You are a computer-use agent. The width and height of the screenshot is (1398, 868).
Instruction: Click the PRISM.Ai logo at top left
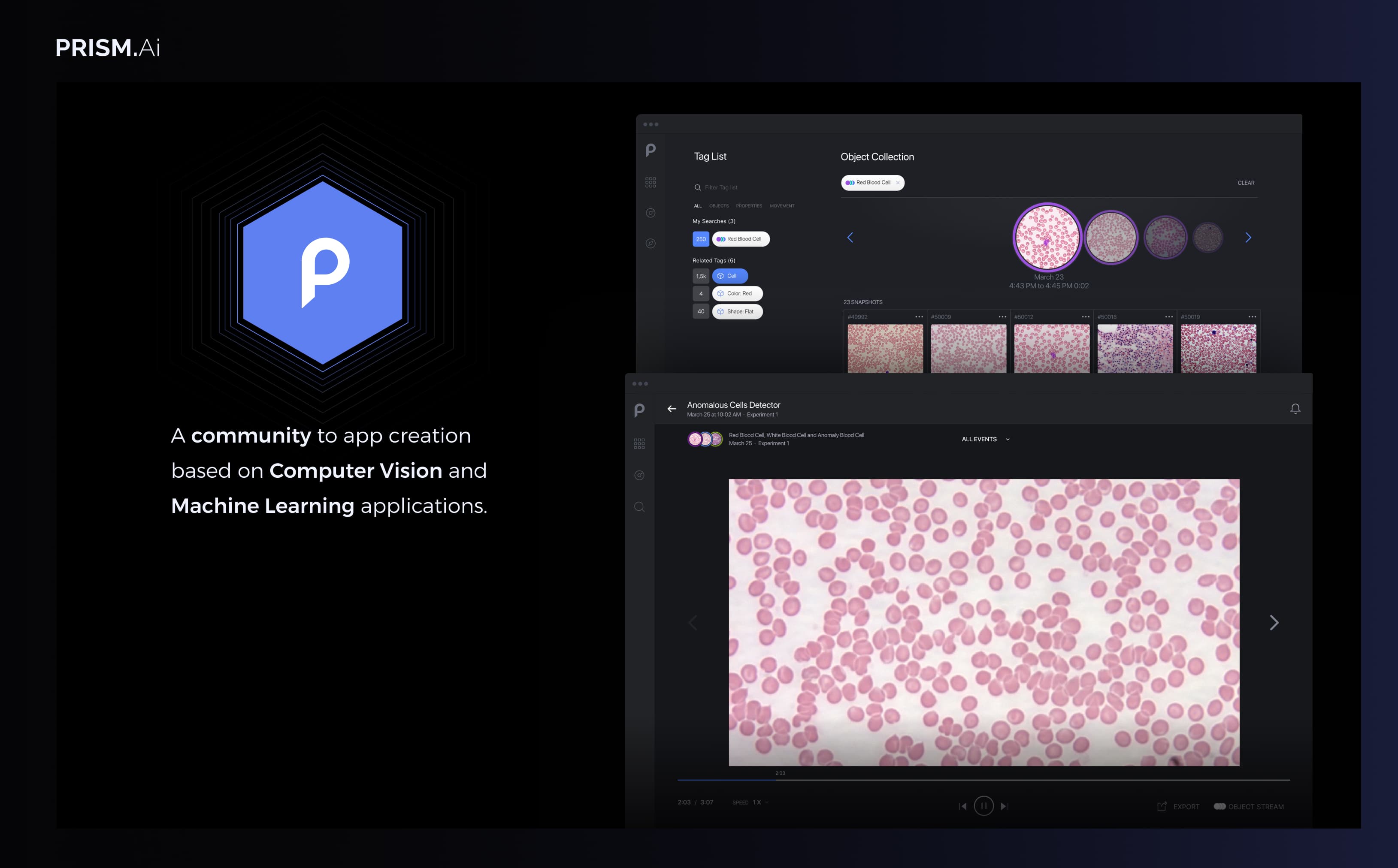click(107, 48)
